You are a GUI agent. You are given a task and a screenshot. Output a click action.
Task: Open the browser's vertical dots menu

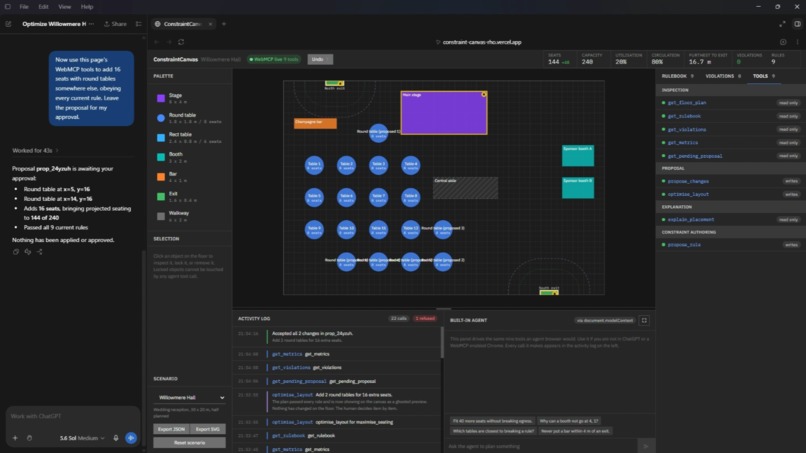[x=797, y=42]
